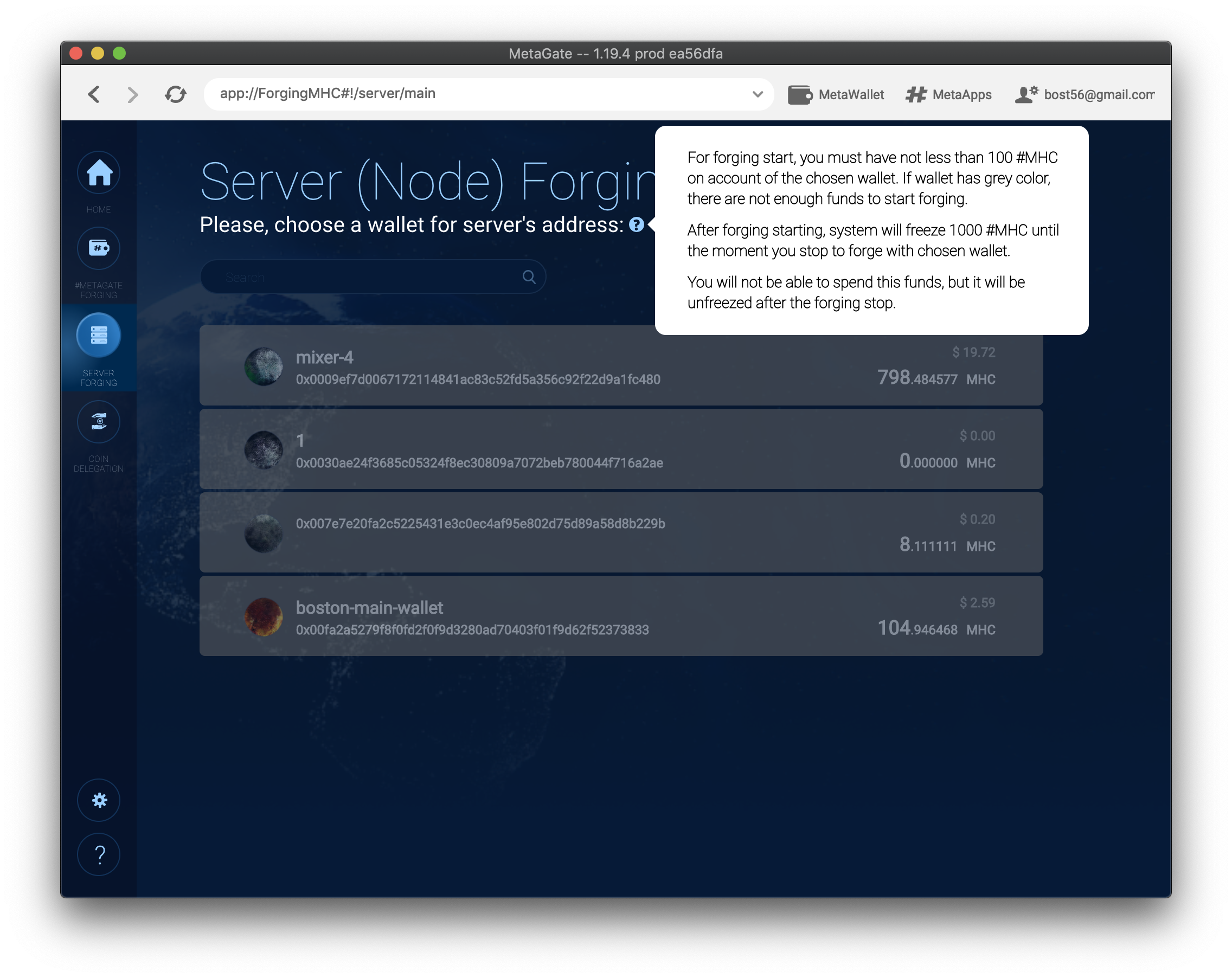Reload page with refresh icon
This screenshot has width=1232, height=978.
click(x=176, y=94)
